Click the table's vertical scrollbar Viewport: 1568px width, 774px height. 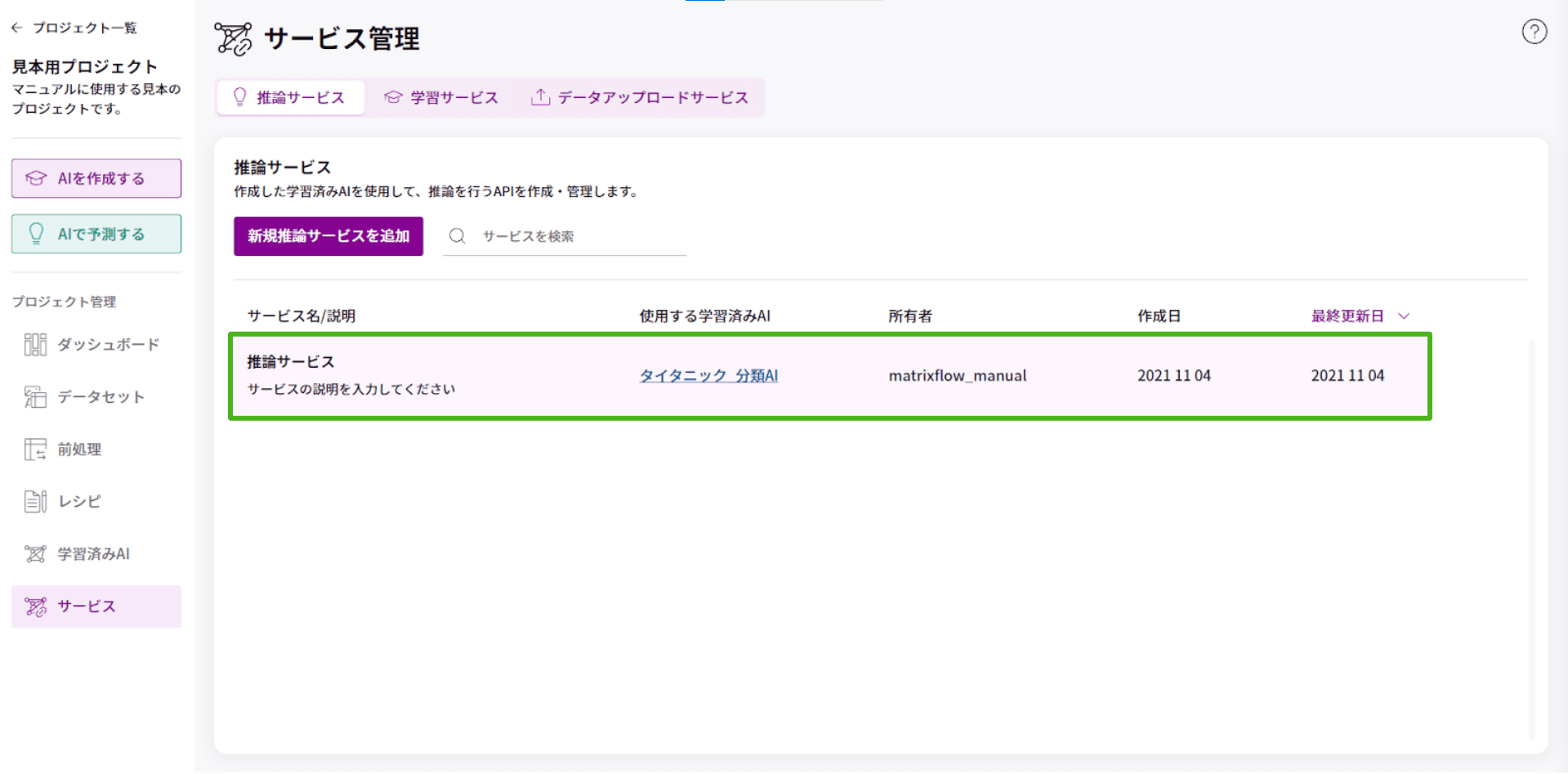1531,539
